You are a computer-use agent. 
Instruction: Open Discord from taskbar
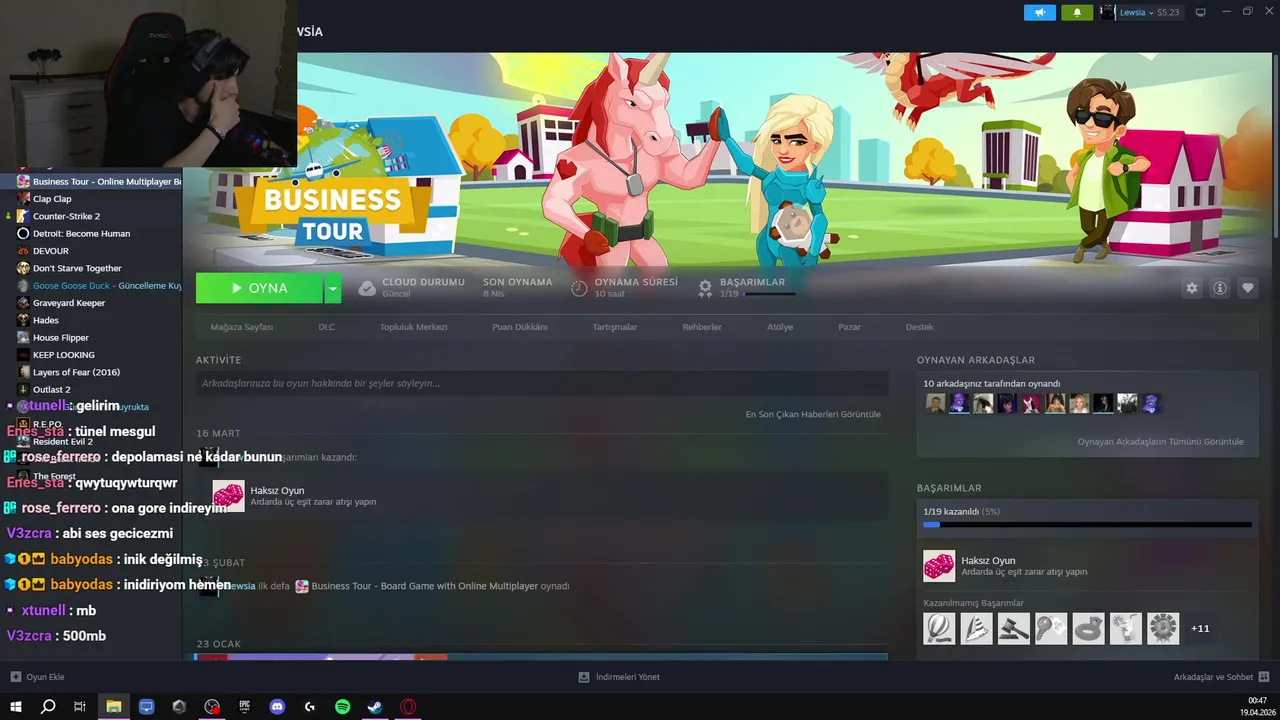[277, 707]
